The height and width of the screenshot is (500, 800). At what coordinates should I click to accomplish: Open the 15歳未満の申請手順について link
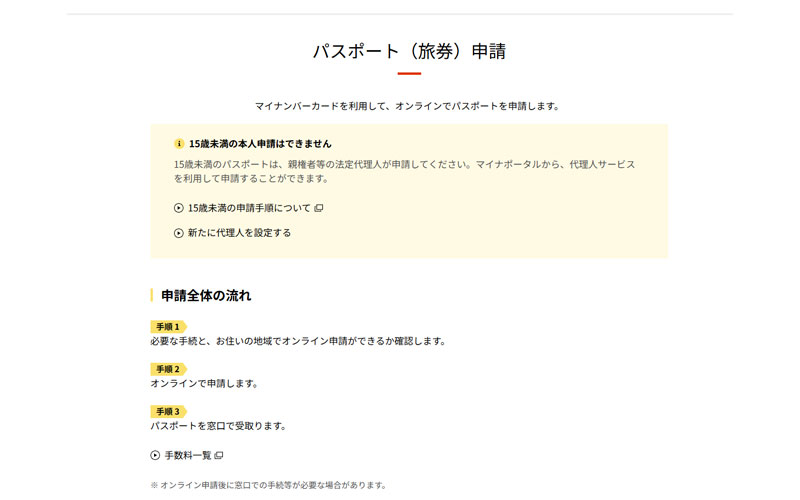(x=249, y=208)
